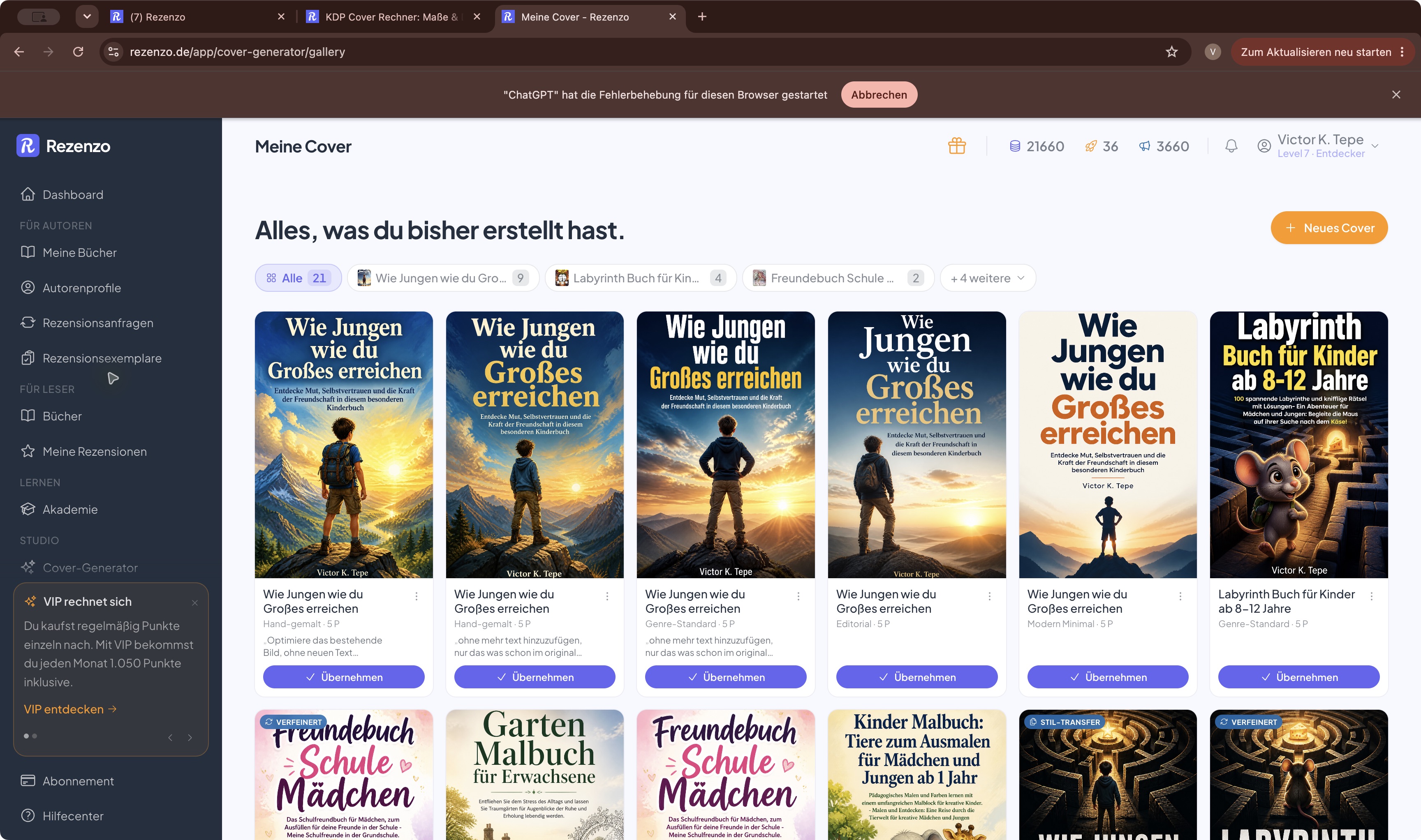Open the notifications bell

(1231, 146)
